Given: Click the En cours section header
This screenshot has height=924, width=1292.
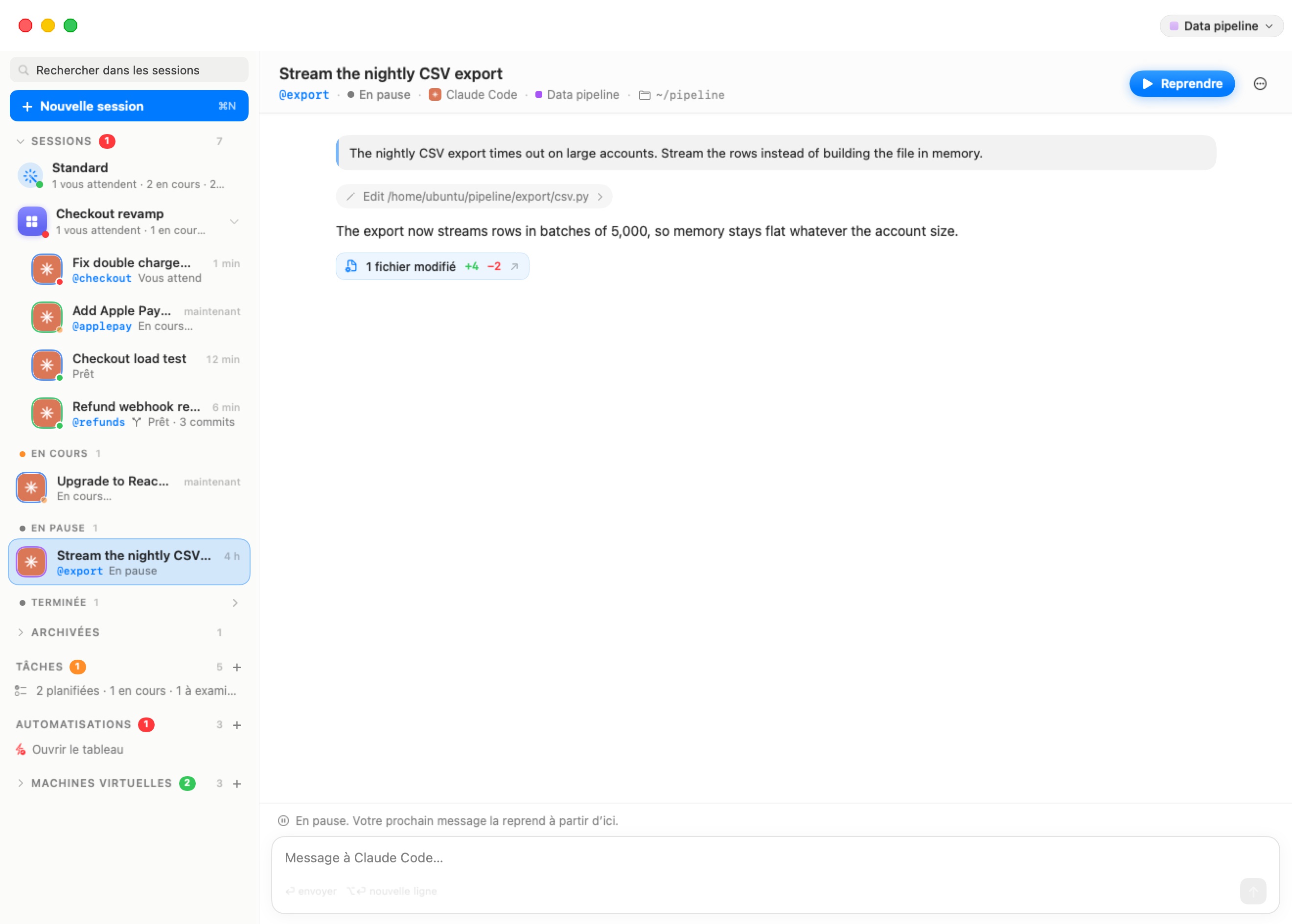Looking at the screenshot, I should [x=60, y=454].
